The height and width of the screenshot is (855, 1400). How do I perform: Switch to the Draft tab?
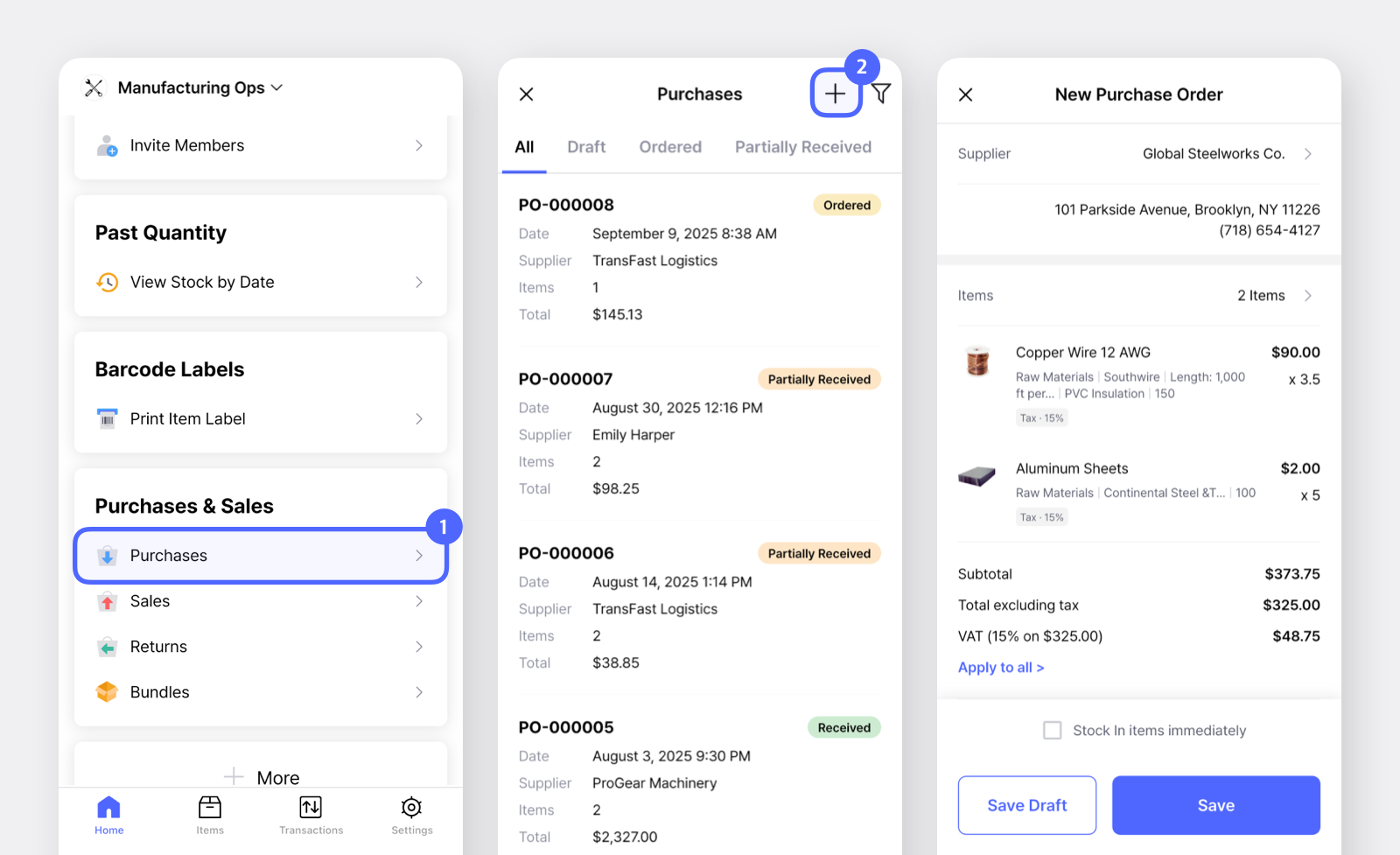coord(586,147)
